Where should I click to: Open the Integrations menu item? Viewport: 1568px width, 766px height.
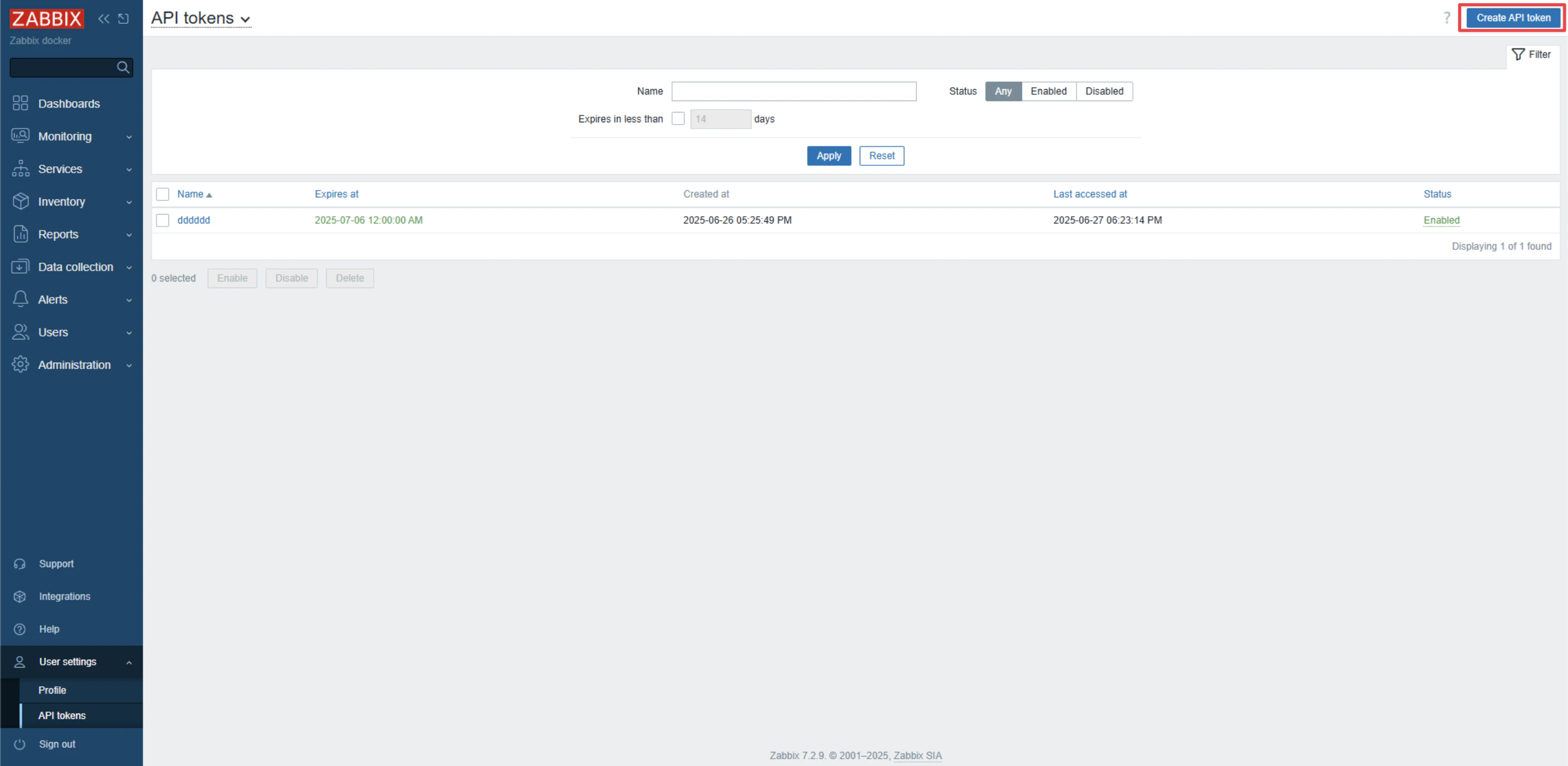[71, 596]
